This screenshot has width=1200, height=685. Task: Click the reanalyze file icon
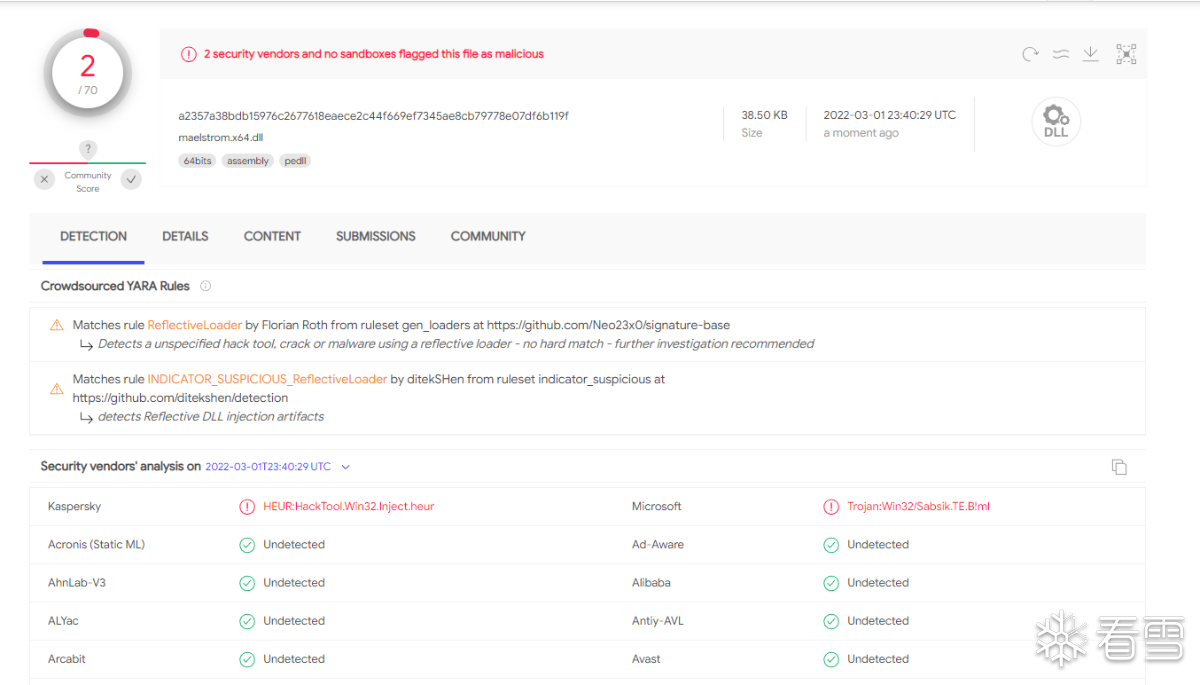pyautogui.click(x=1030, y=54)
